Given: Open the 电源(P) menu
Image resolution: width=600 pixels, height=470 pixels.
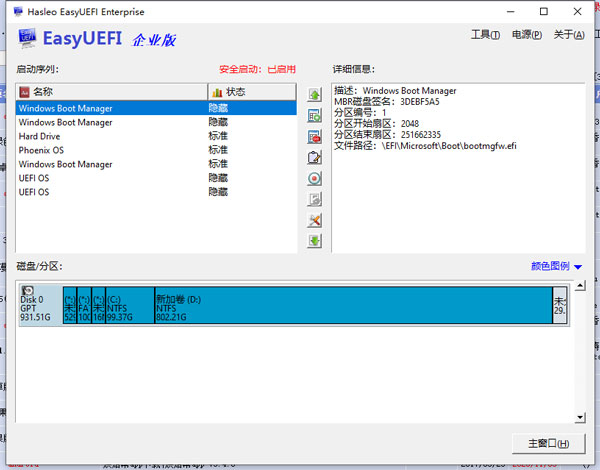Looking at the screenshot, I should (527, 35).
